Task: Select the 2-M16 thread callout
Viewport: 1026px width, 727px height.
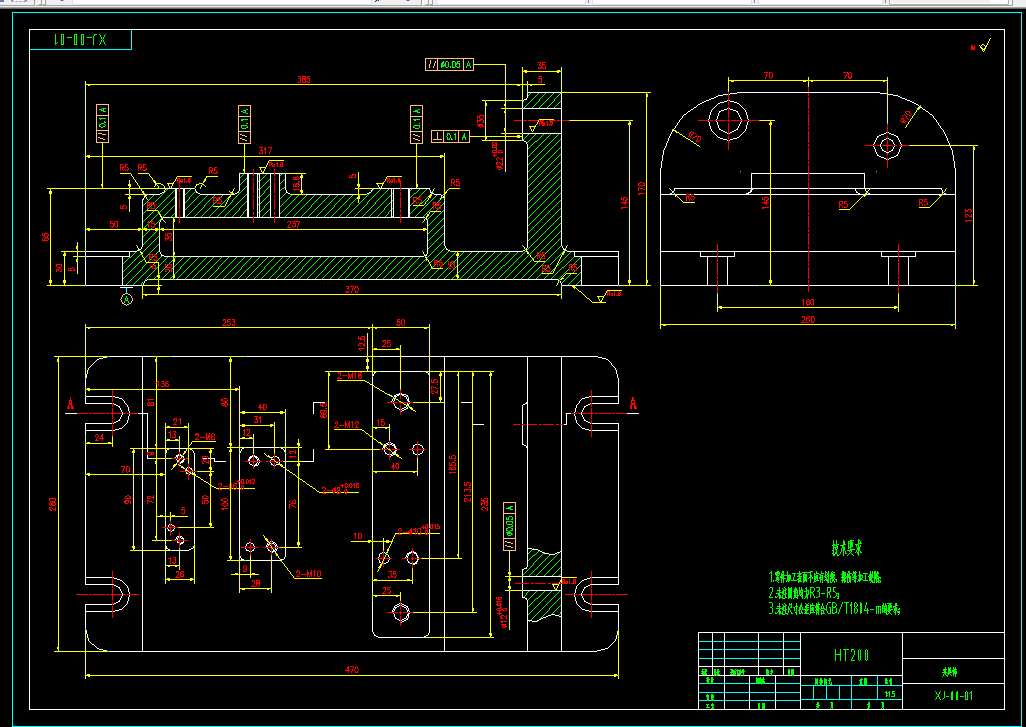Action: coord(350,376)
